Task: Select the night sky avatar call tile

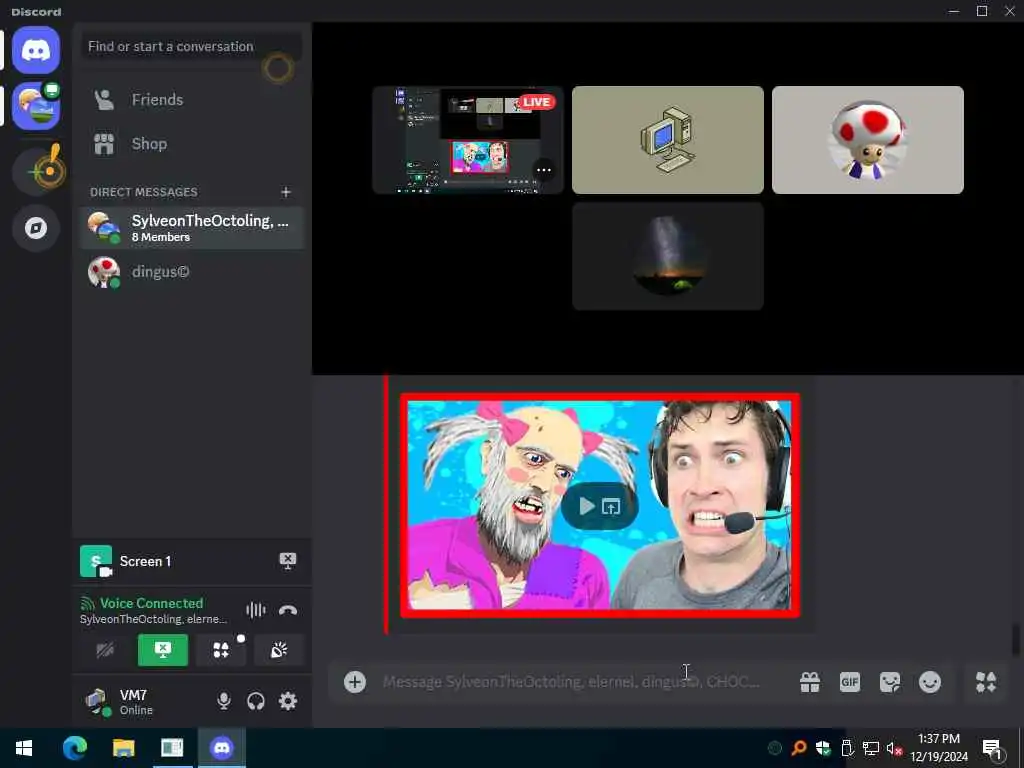Action: pyautogui.click(x=667, y=256)
